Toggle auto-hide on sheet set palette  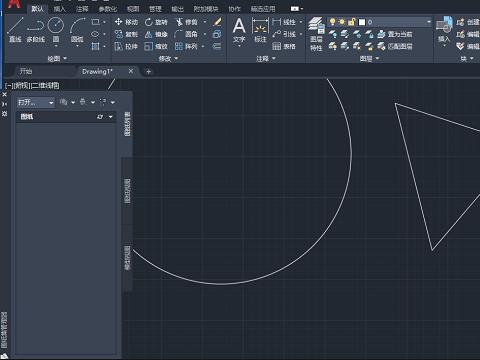[x=4, y=104]
